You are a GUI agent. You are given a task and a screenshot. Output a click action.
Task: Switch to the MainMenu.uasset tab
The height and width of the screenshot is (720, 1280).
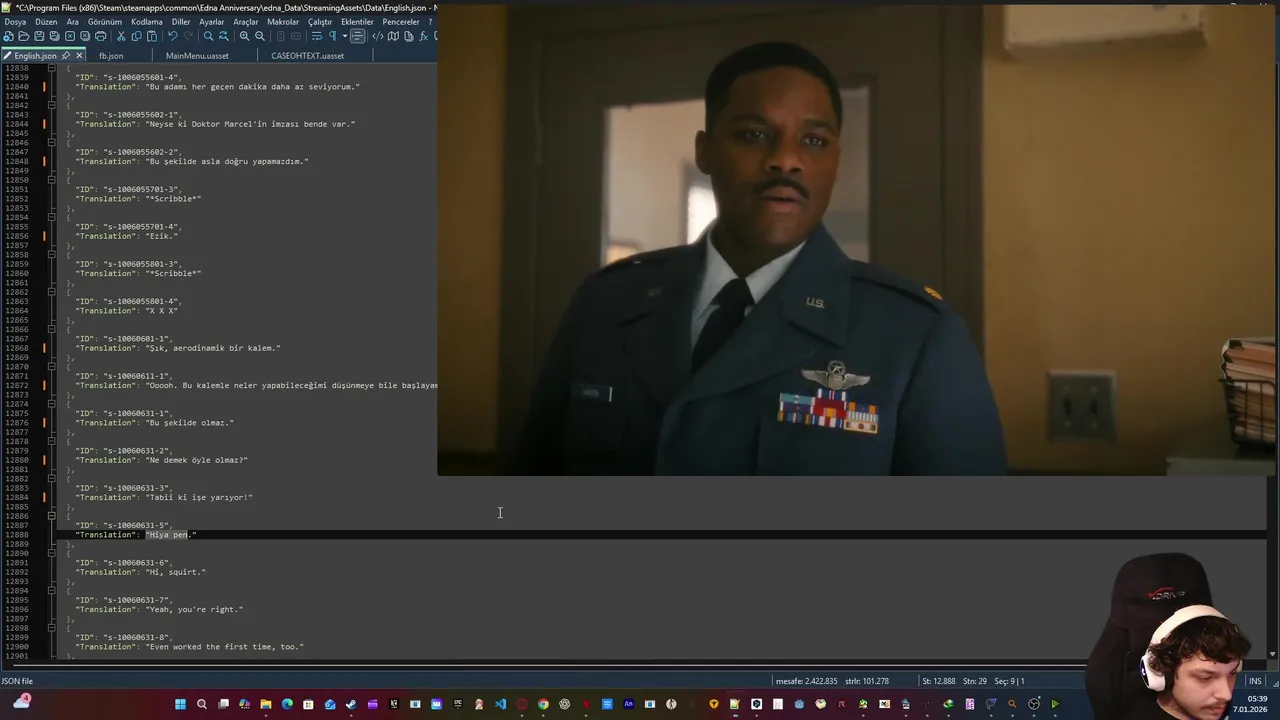point(197,56)
